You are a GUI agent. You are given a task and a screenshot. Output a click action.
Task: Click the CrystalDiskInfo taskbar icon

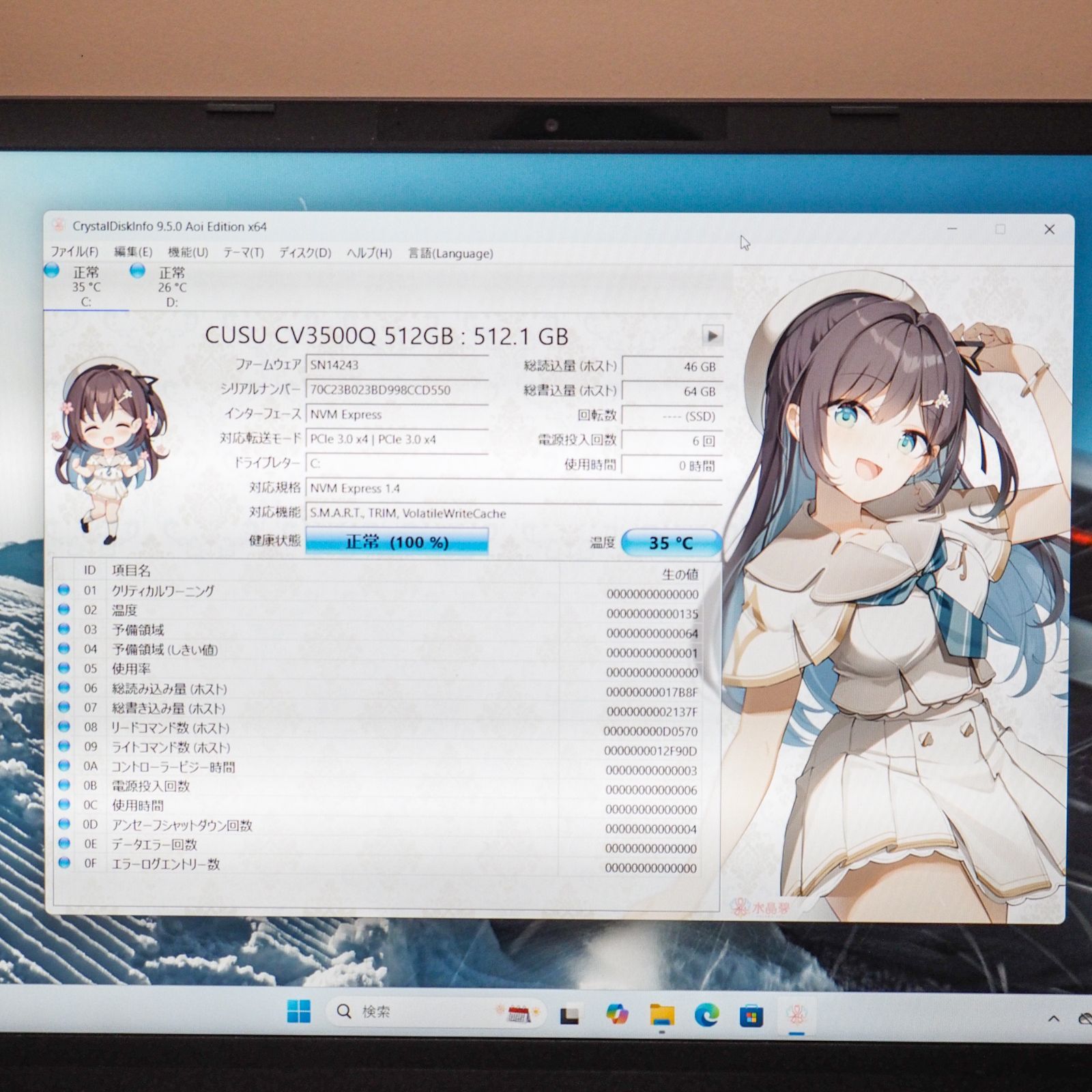796,1016
